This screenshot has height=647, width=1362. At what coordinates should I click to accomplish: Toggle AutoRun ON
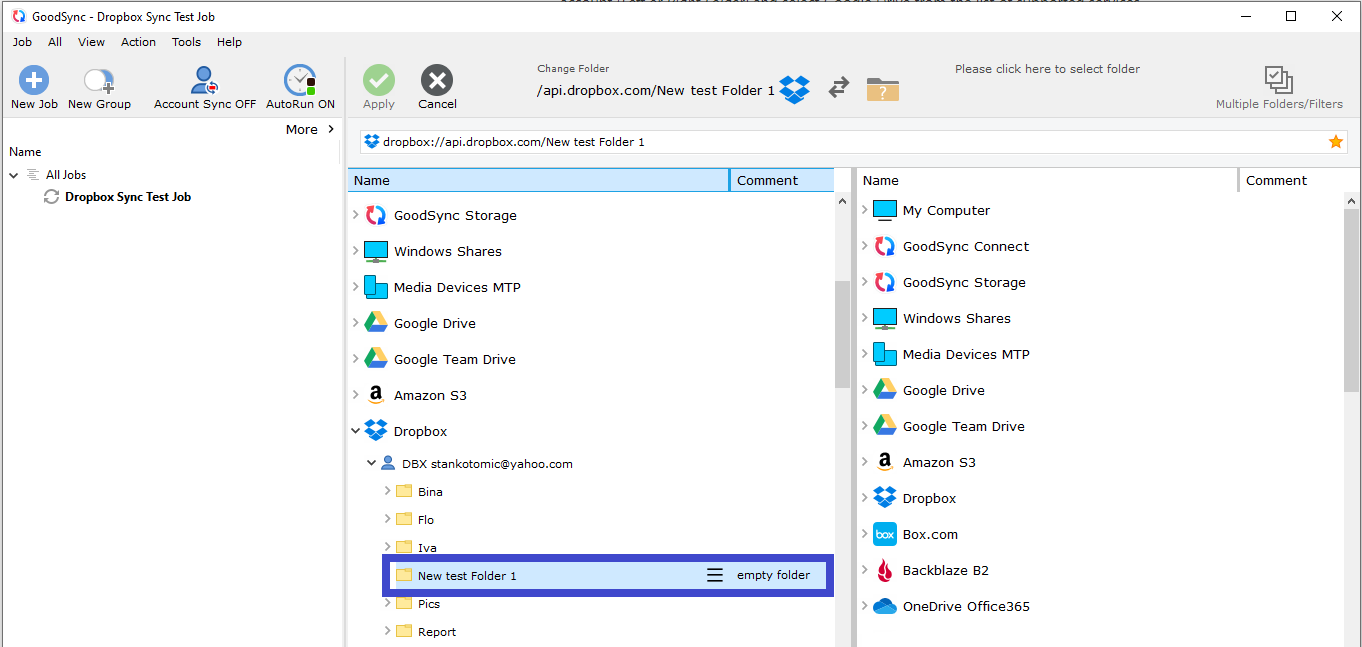pyautogui.click(x=300, y=81)
